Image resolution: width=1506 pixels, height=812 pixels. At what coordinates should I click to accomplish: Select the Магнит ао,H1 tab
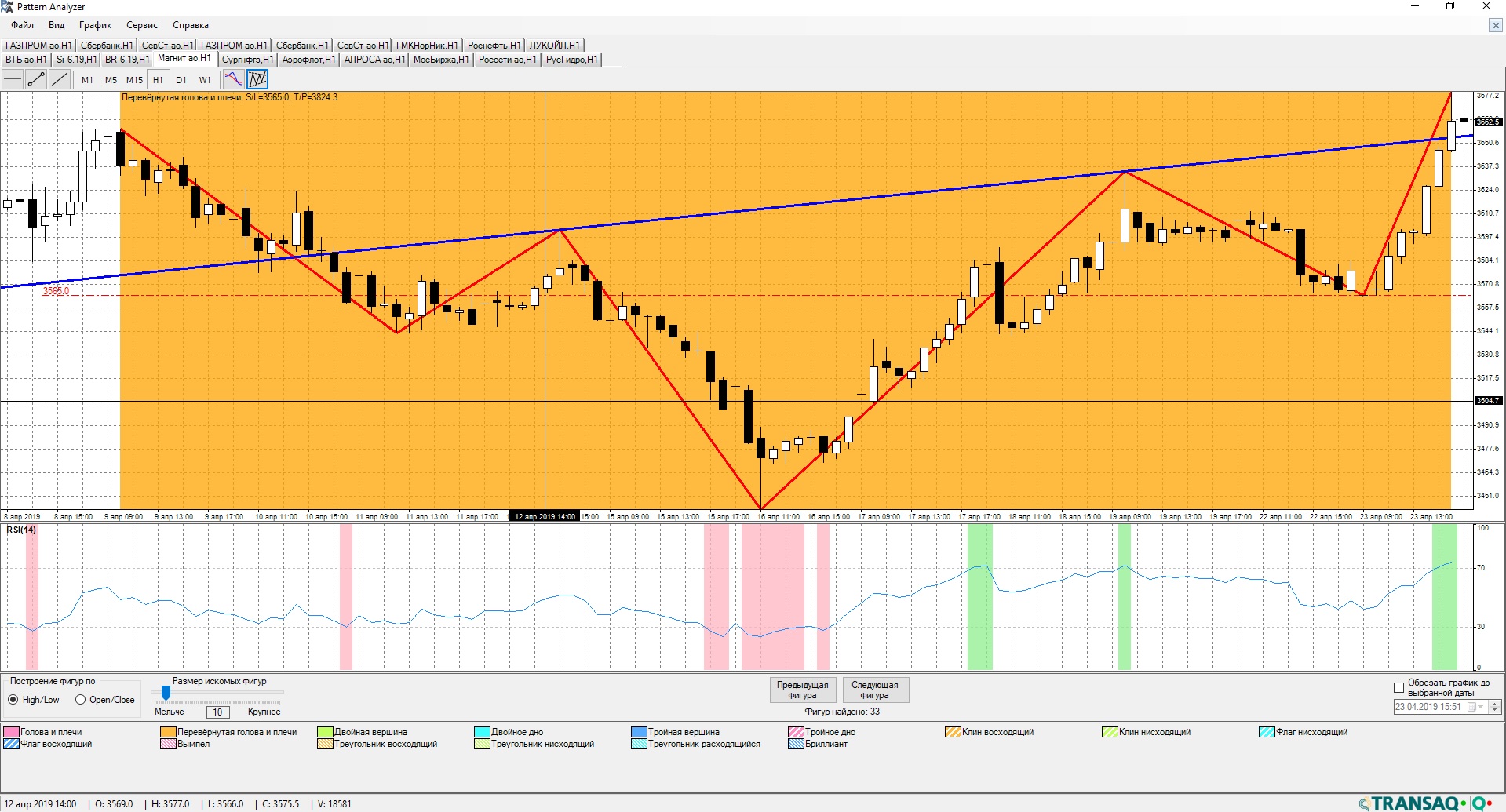tap(184, 59)
